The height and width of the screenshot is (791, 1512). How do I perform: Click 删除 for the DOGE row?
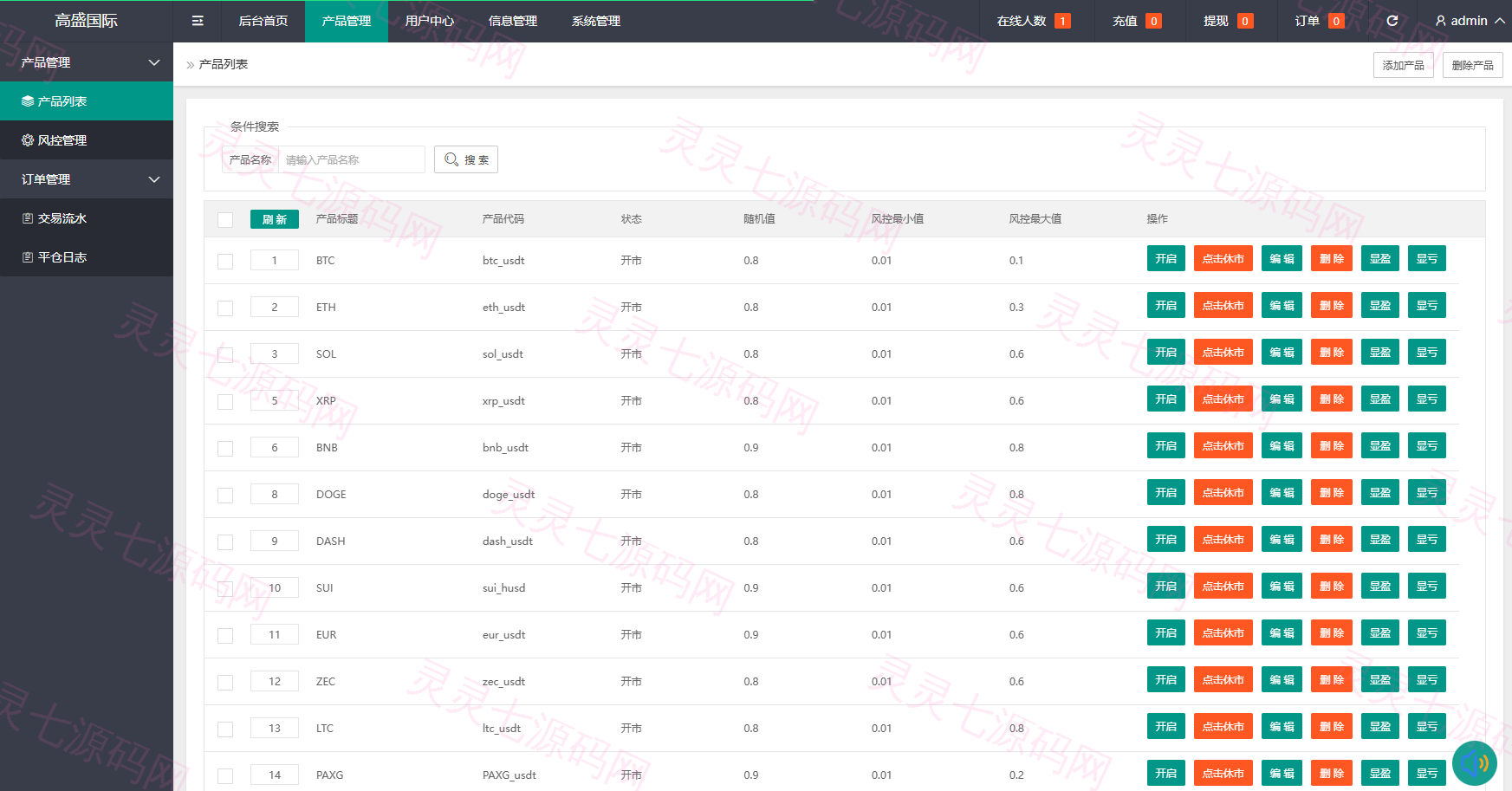(x=1332, y=492)
